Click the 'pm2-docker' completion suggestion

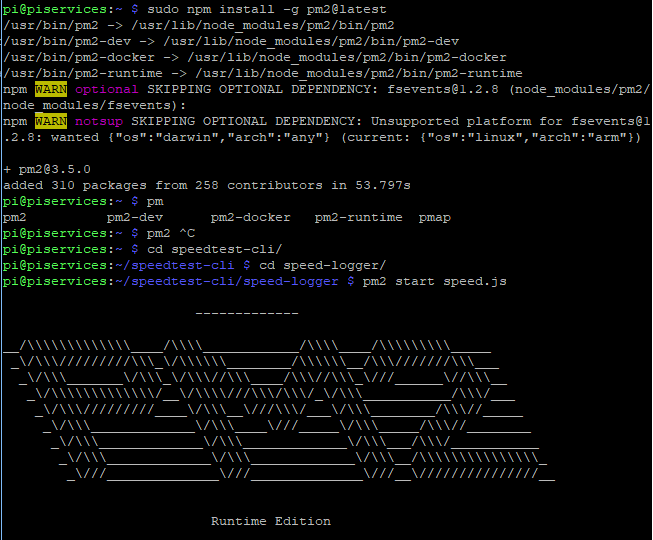tap(250, 217)
